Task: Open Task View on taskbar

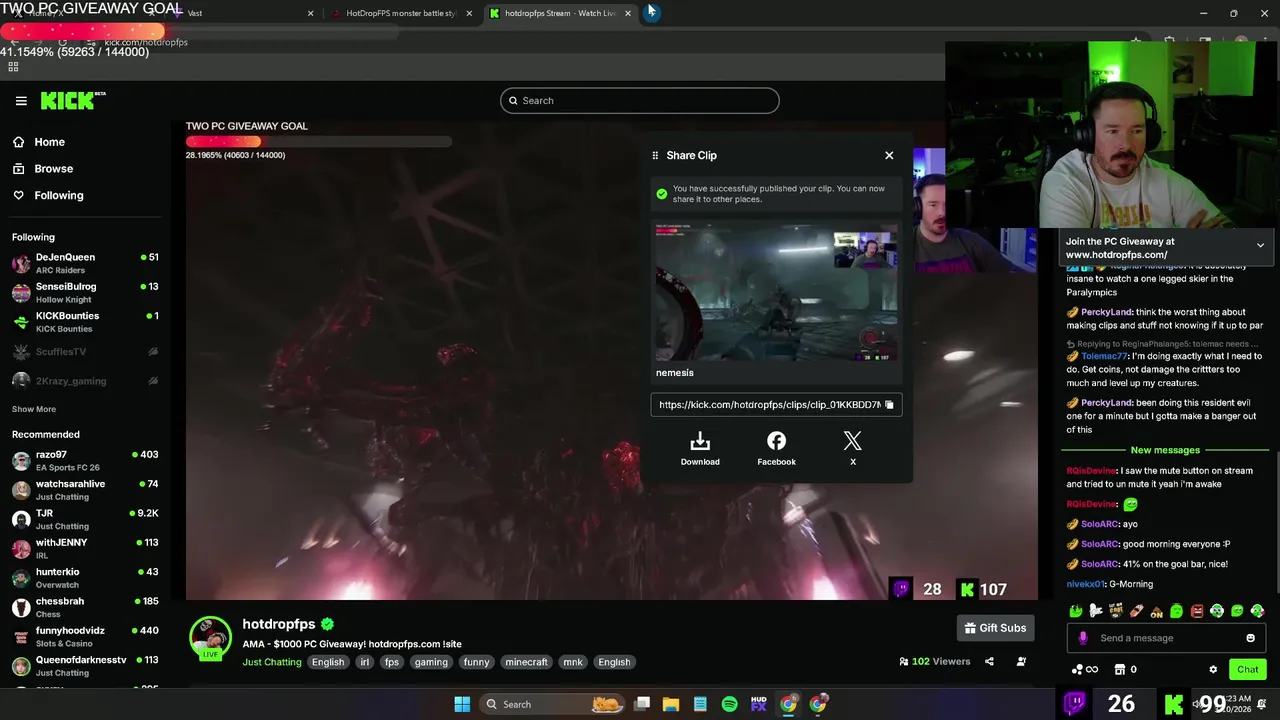Action: pos(642,704)
